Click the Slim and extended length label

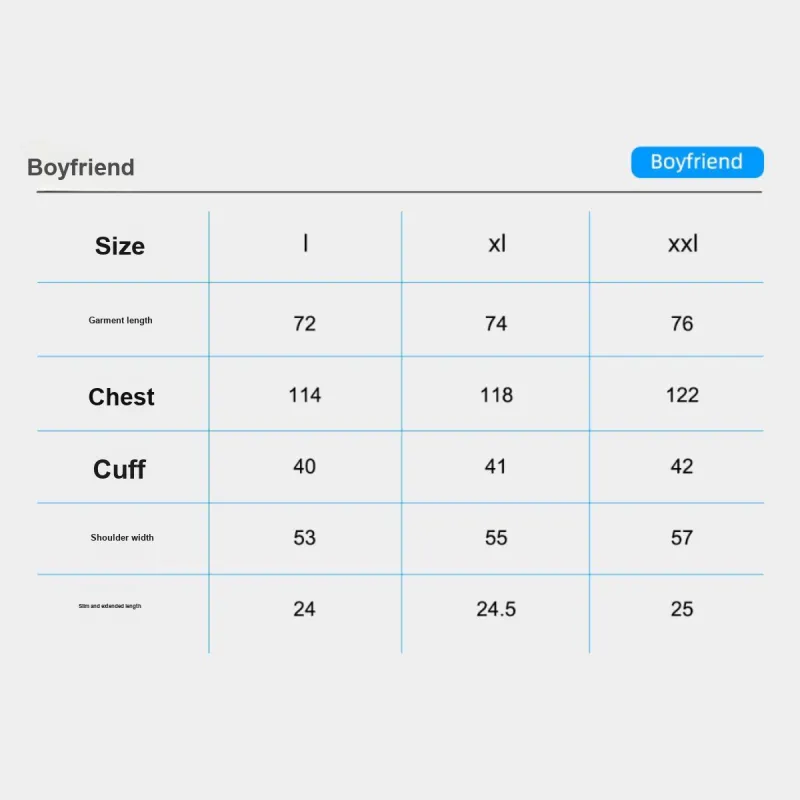110,606
